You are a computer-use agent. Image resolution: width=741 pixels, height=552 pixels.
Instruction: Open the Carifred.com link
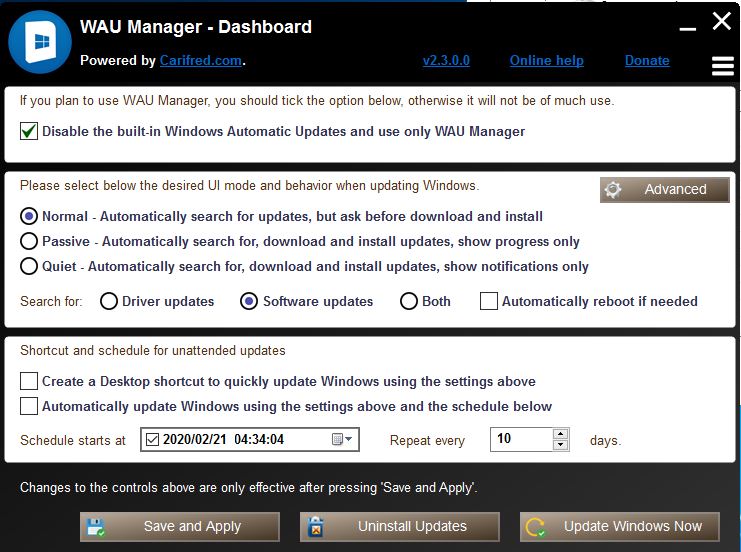200,61
